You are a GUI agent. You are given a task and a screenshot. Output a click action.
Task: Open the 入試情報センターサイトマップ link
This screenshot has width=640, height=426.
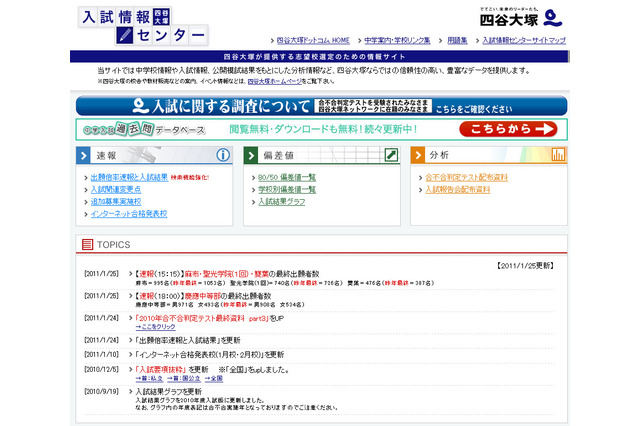(524, 40)
